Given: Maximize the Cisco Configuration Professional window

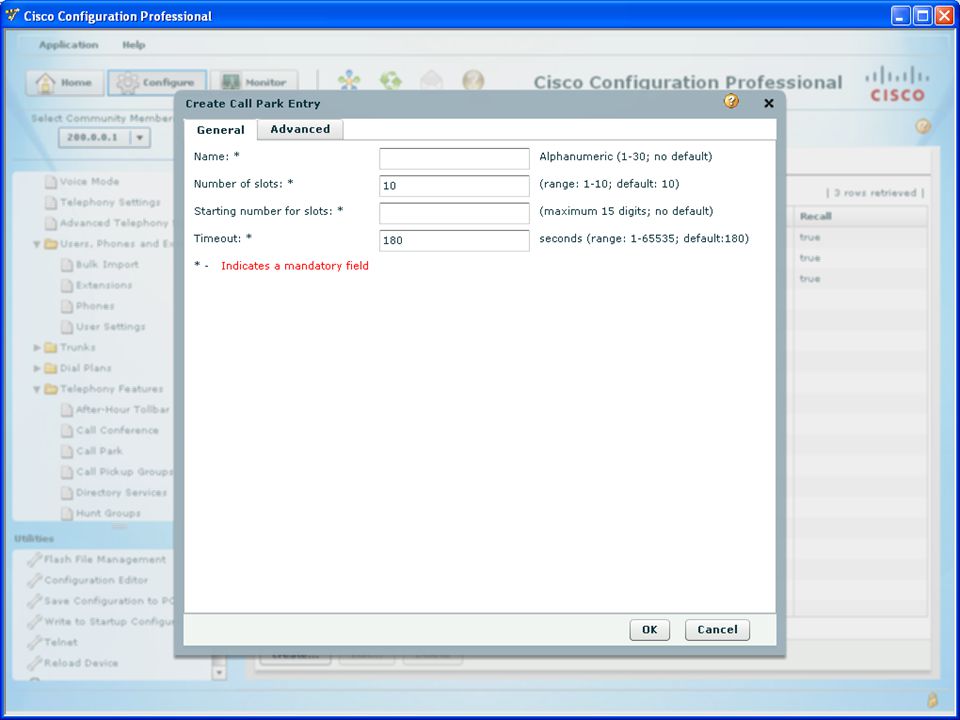Looking at the screenshot, I should tap(923, 15).
